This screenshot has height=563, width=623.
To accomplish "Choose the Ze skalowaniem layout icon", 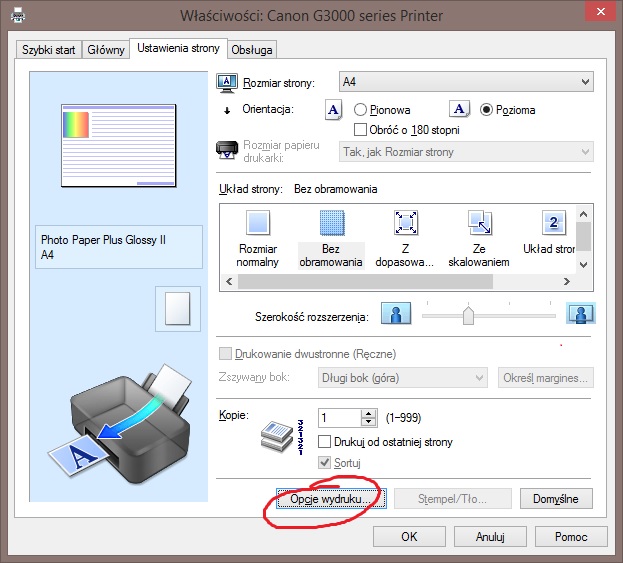I will pyautogui.click(x=480, y=222).
